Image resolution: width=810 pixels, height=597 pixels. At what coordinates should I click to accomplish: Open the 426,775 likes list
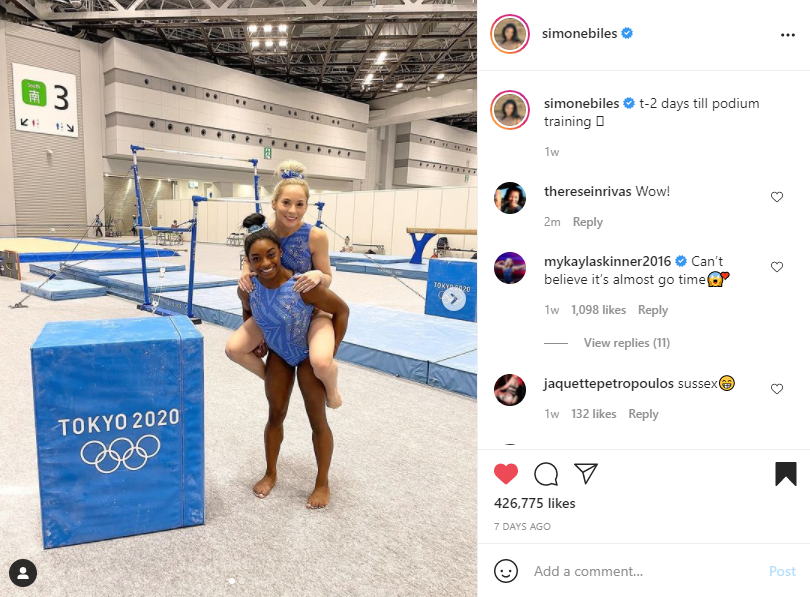click(x=535, y=503)
